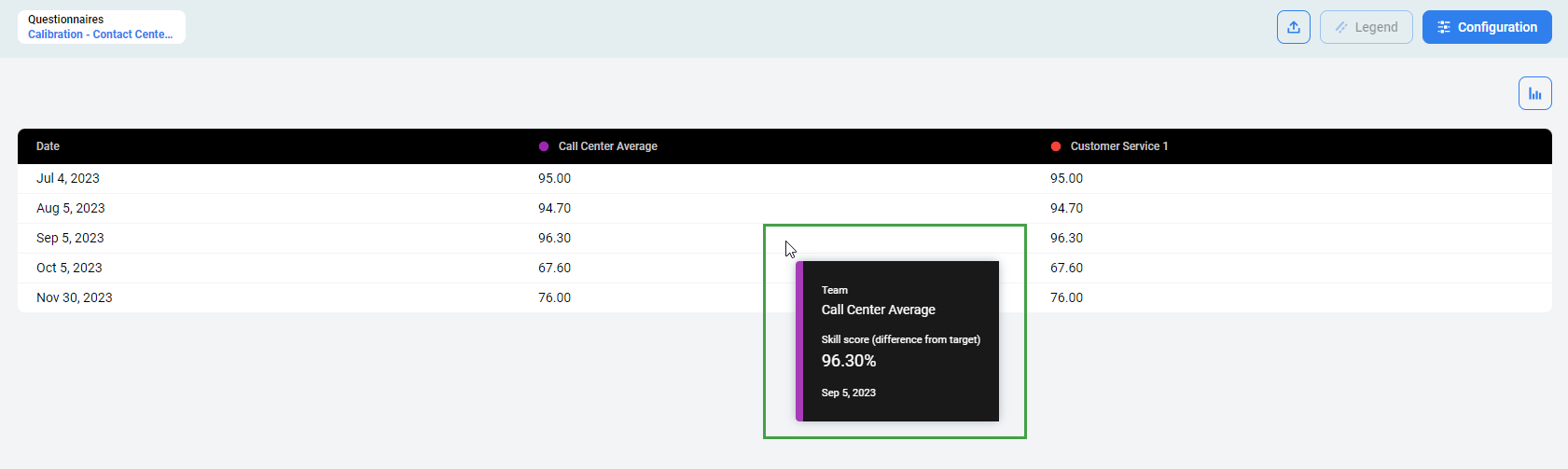Click the Call Center Average column header

(x=607, y=146)
